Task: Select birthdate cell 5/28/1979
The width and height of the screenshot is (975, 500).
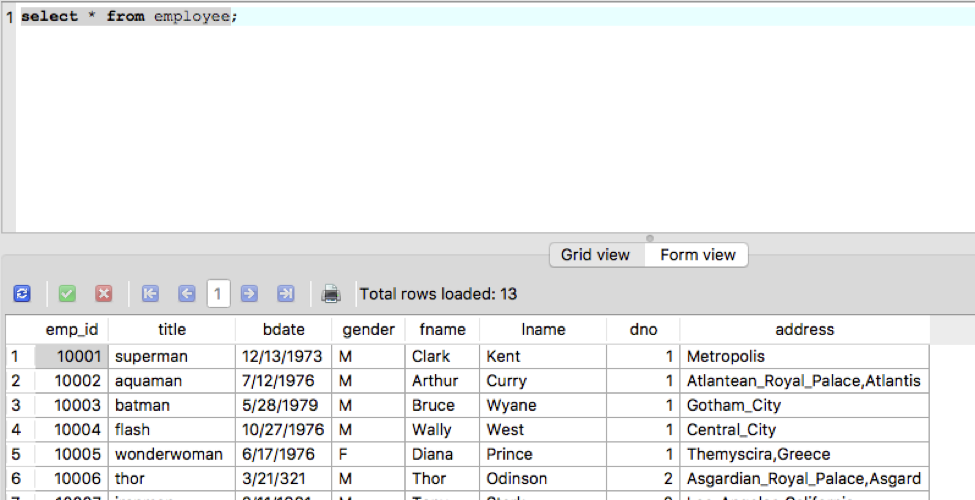Action: (284, 405)
